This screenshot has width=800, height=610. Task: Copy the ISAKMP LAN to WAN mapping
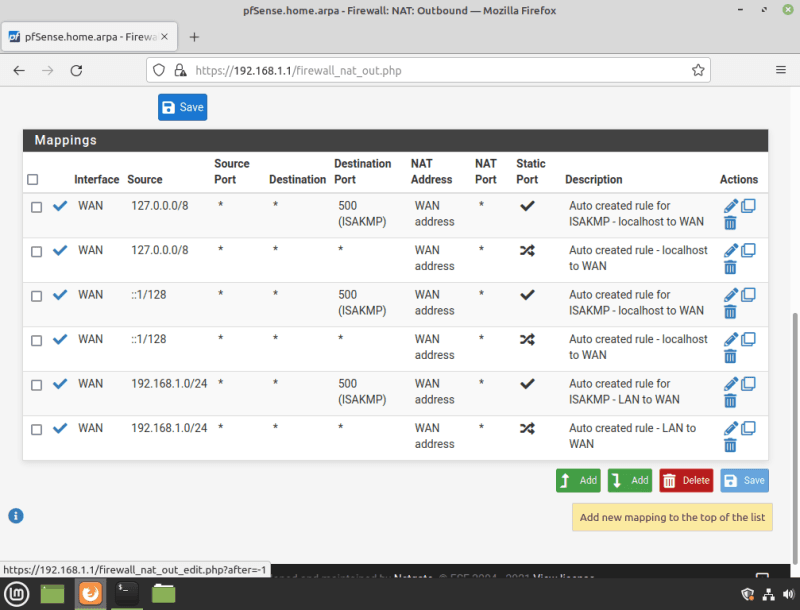click(x=748, y=384)
